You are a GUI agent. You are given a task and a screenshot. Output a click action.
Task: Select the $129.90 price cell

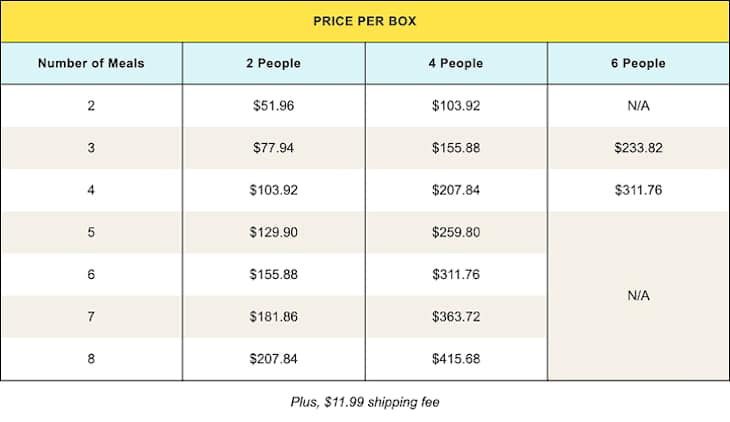pyautogui.click(x=273, y=232)
